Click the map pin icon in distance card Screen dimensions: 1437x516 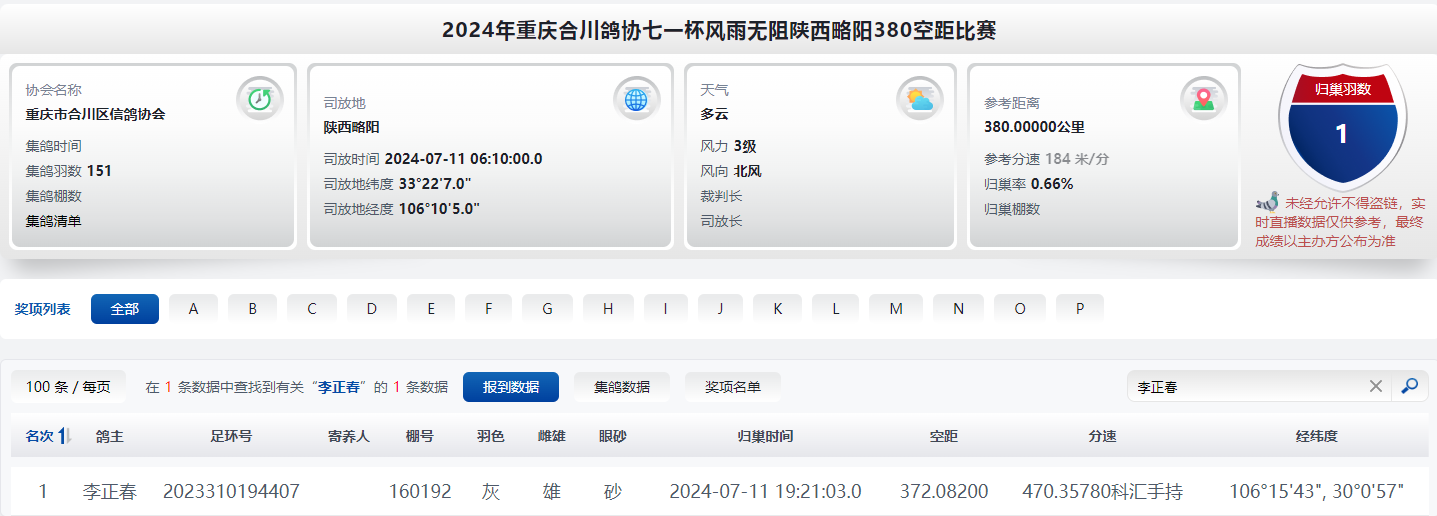click(x=1203, y=99)
